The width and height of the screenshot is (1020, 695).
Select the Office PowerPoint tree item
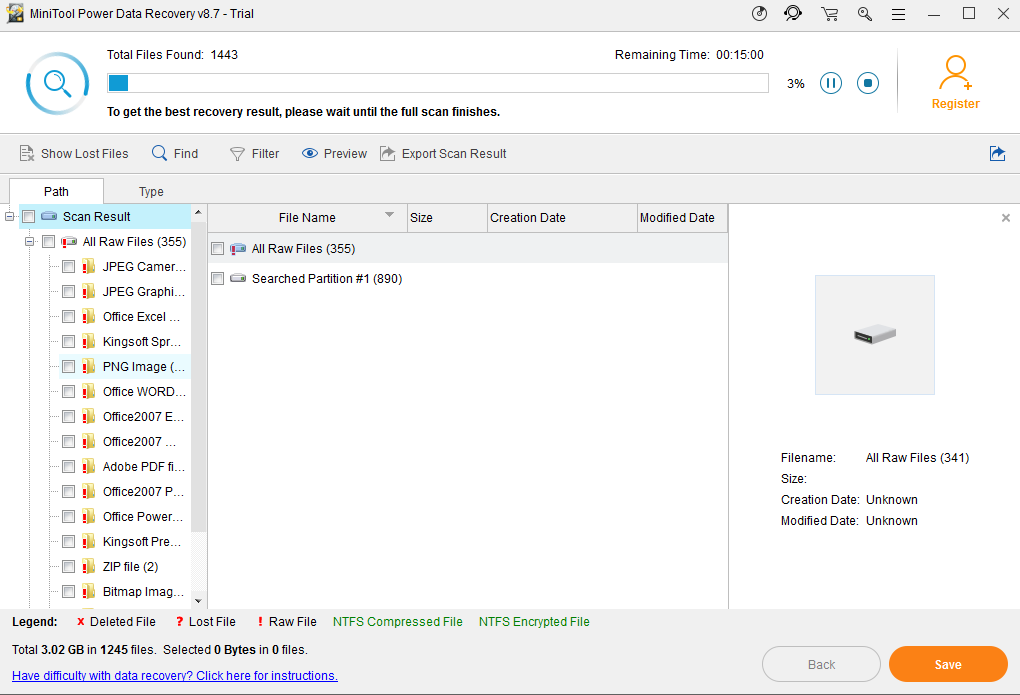(x=142, y=517)
